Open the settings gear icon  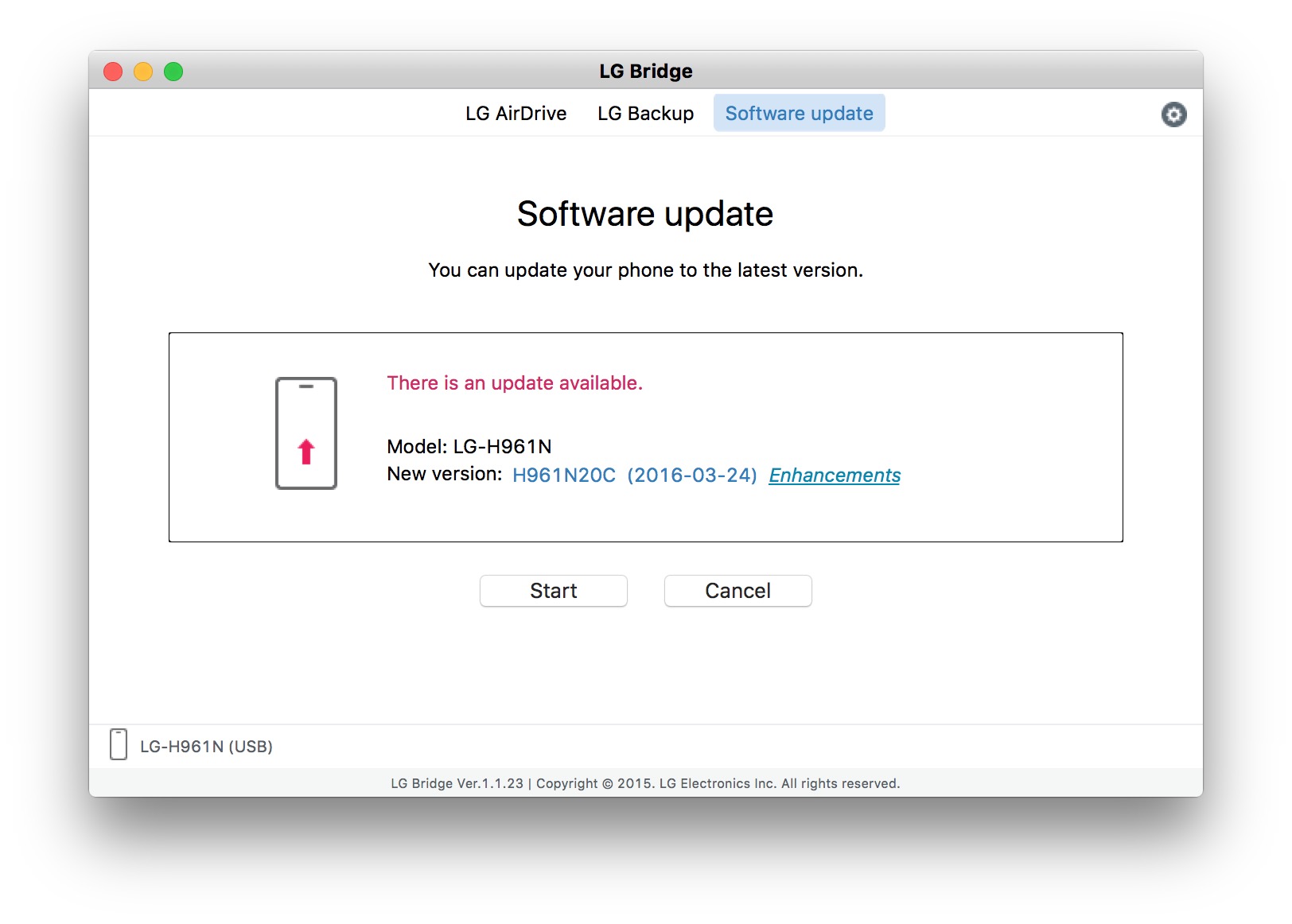tap(1173, 115)
